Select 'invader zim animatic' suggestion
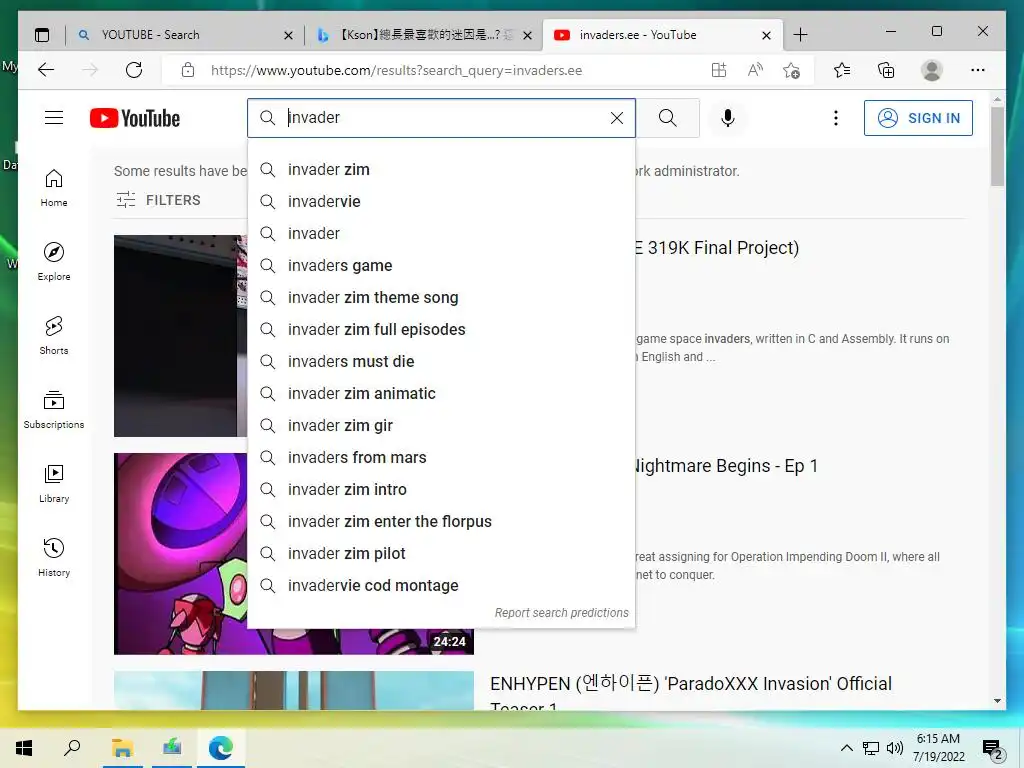This screenshot has width=1024, height=768. [x=441, y=394]
